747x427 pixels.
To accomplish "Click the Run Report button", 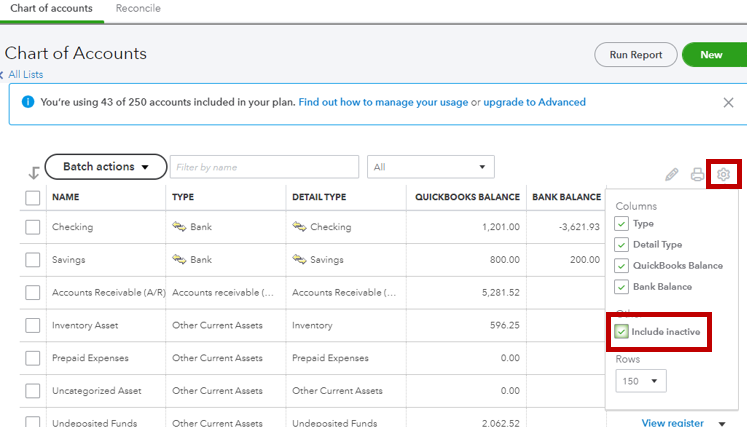I will [x=636, y=55].
